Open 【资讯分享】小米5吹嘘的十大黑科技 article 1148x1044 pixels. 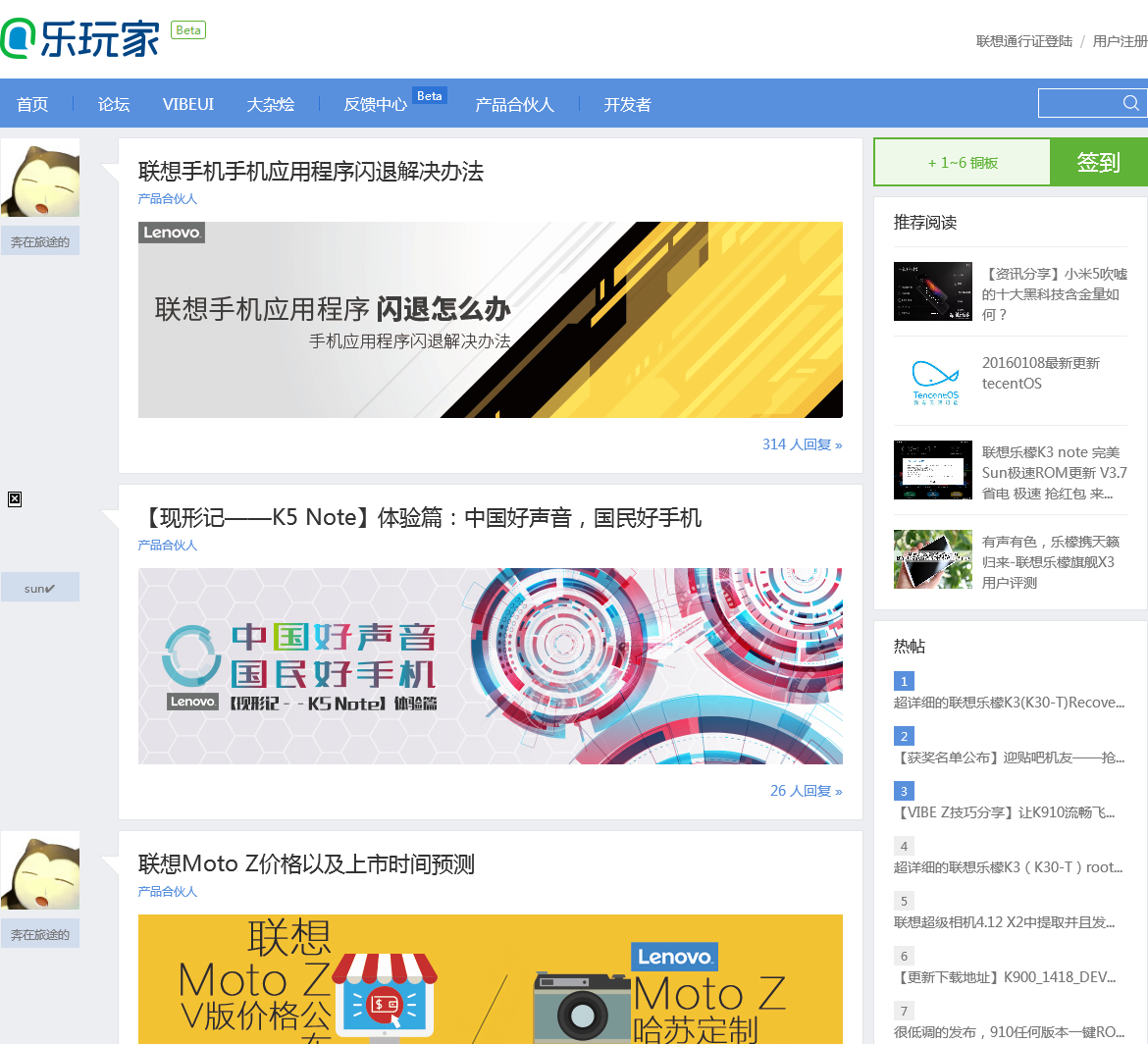[1054, 293]
